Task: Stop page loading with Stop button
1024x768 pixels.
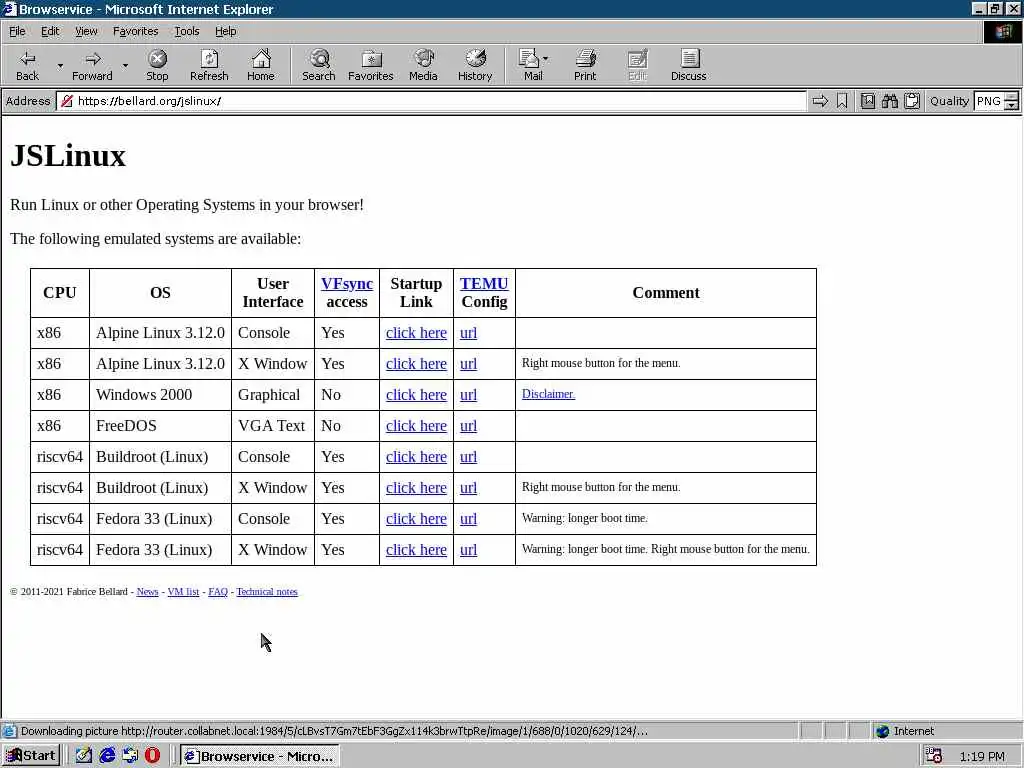Action: click(x=157, y=65)
